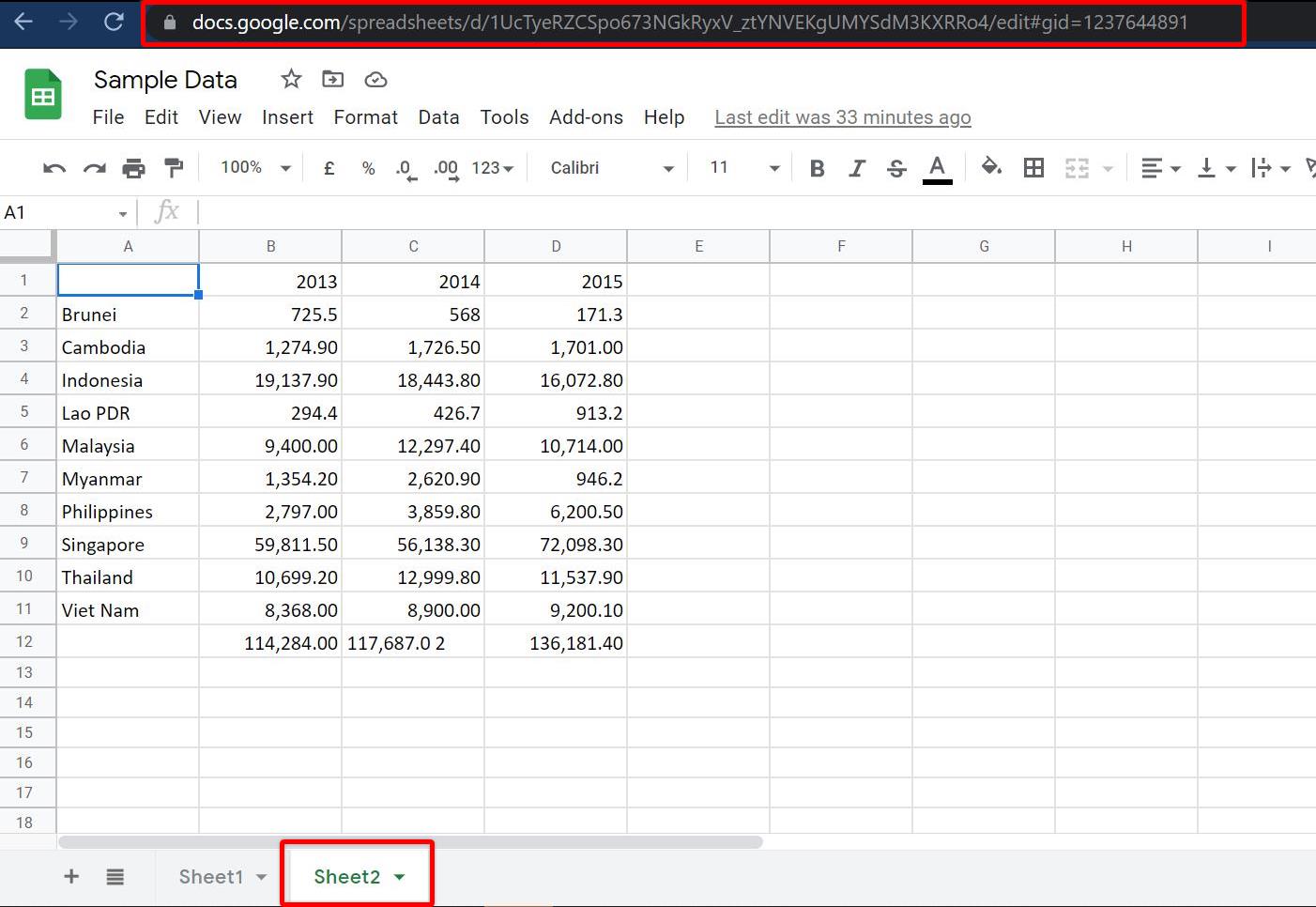Open the borders icon in the toolbar
The image size is (1316, 907).
click(x=1033, y=167)
